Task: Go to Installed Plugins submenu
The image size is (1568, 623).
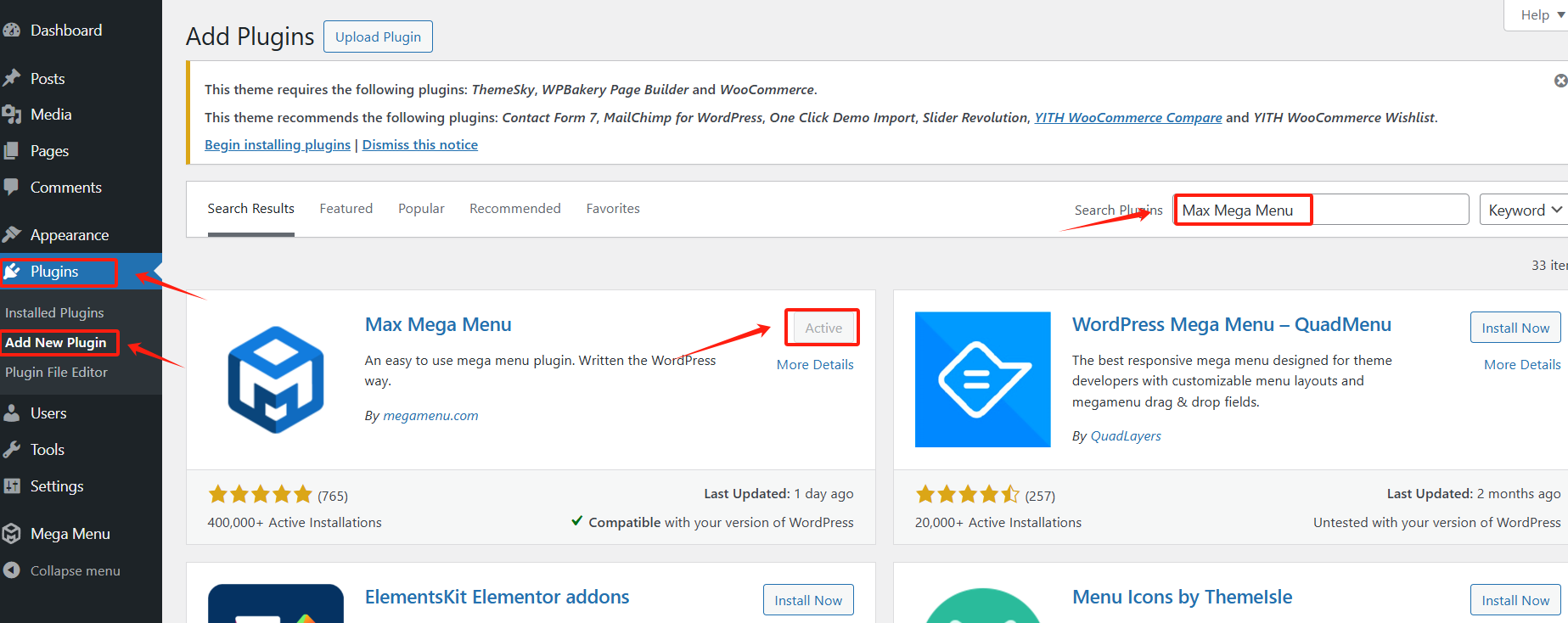Action: [54, 313]
